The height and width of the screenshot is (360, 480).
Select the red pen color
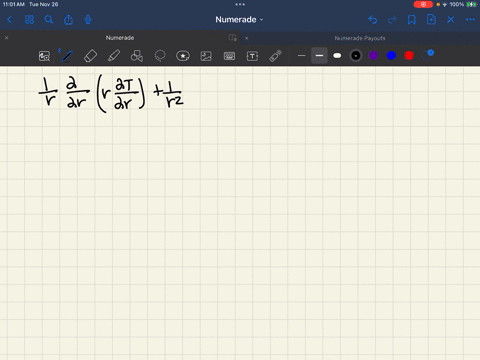pyautogui.click(x=409, y=55)
